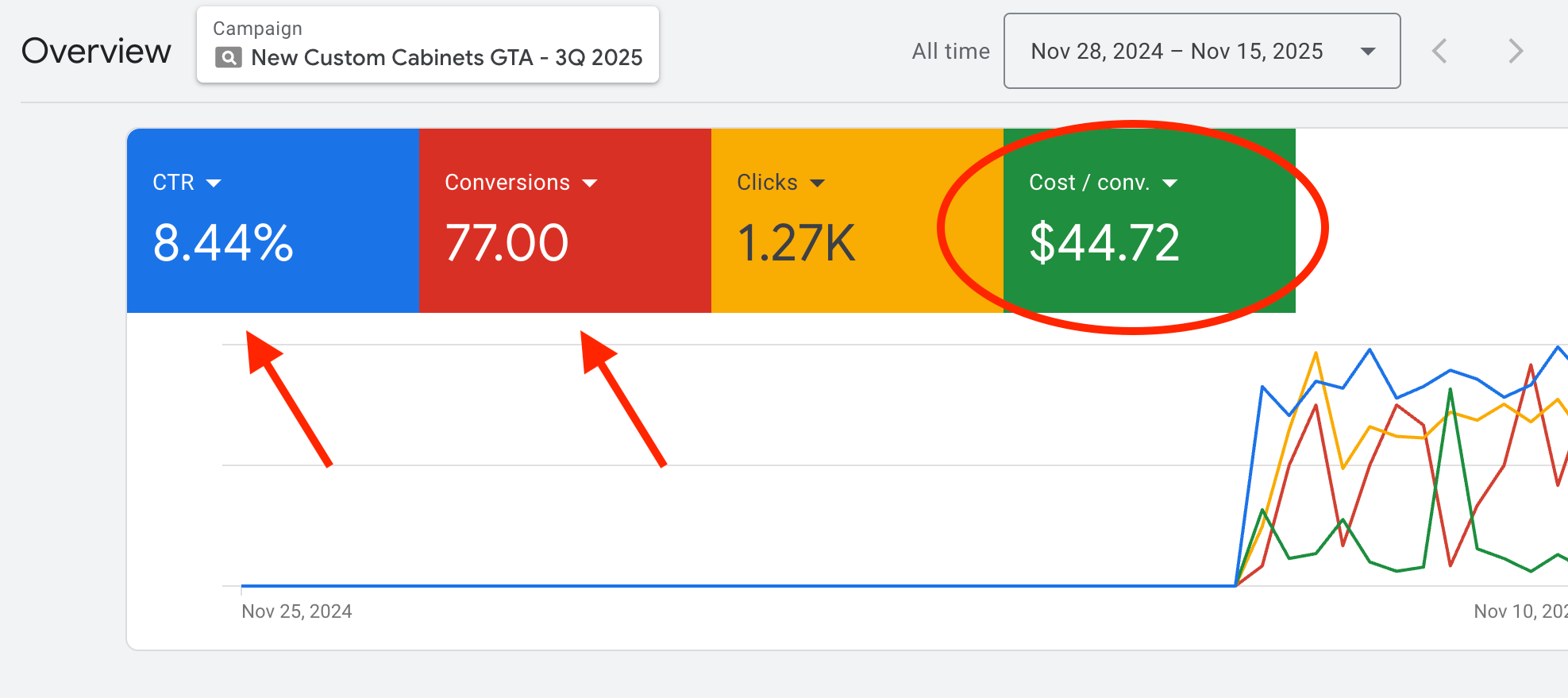Go to the previous date period
Screen dimensions: 1568x698
point(1439,52)
